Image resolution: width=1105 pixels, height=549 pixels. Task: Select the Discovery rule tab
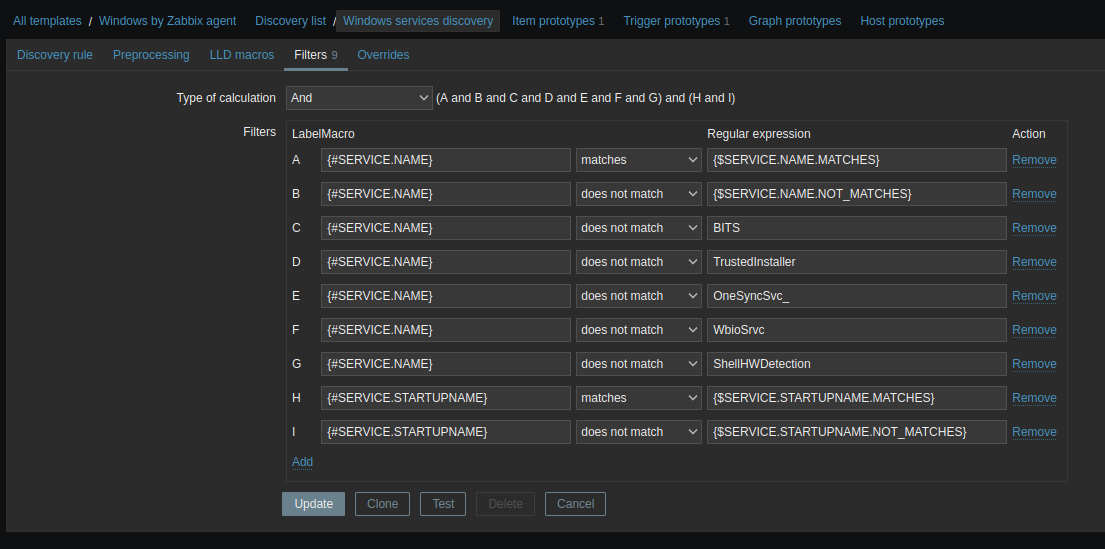pyautogui.click(x=55, y=55)
